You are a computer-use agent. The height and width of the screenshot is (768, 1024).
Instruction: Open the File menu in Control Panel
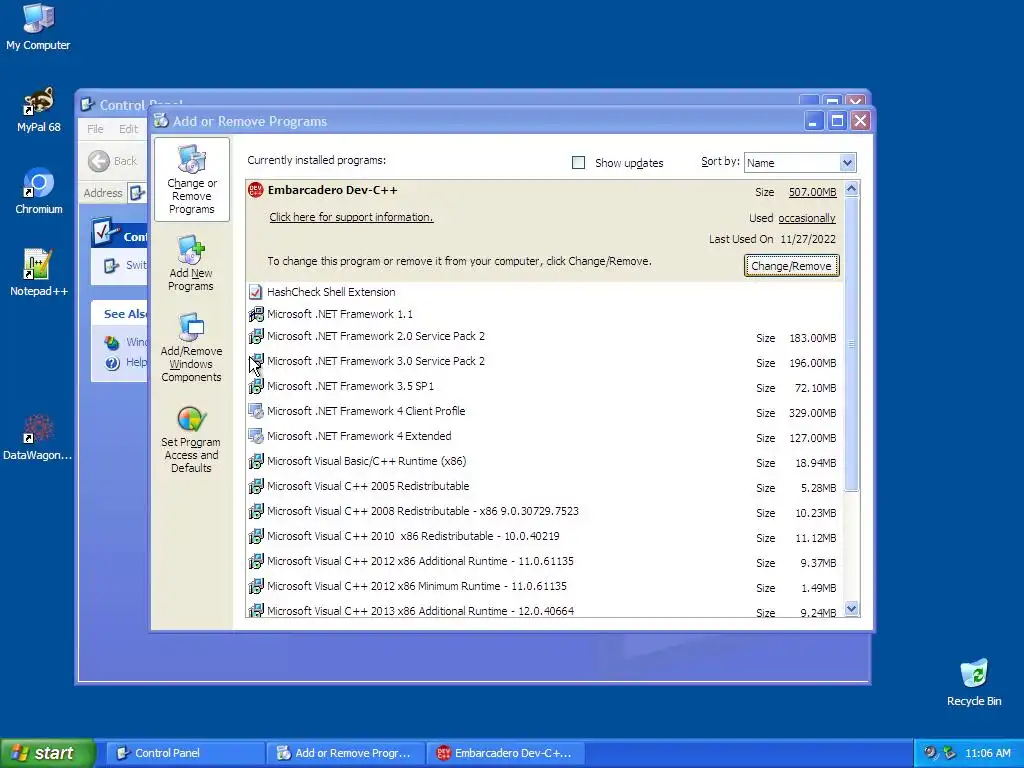95,129
